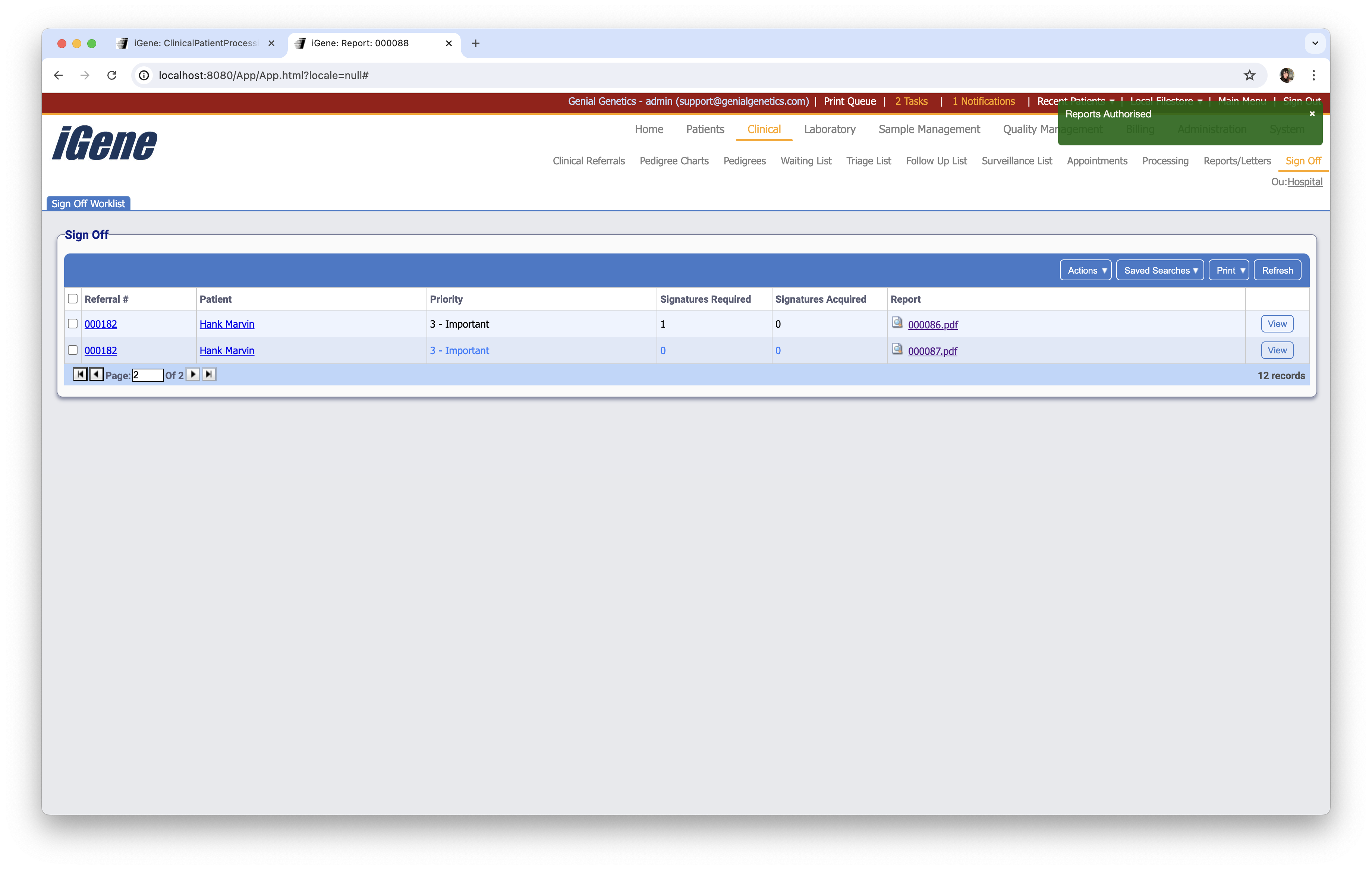The width and height of the screenshot is (1372, 870).
Task: Click the previous page pagination arrow
Action: click(96, 374)
